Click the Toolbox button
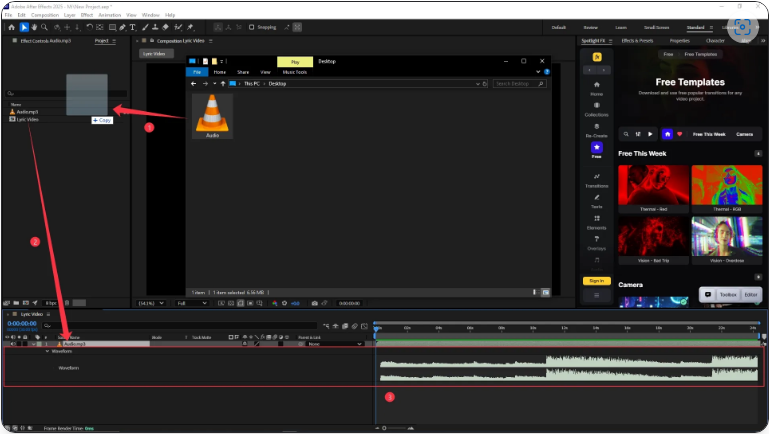The height and width of the screenshot is (434, 769). pyautogui.click(x=728, y=295)
